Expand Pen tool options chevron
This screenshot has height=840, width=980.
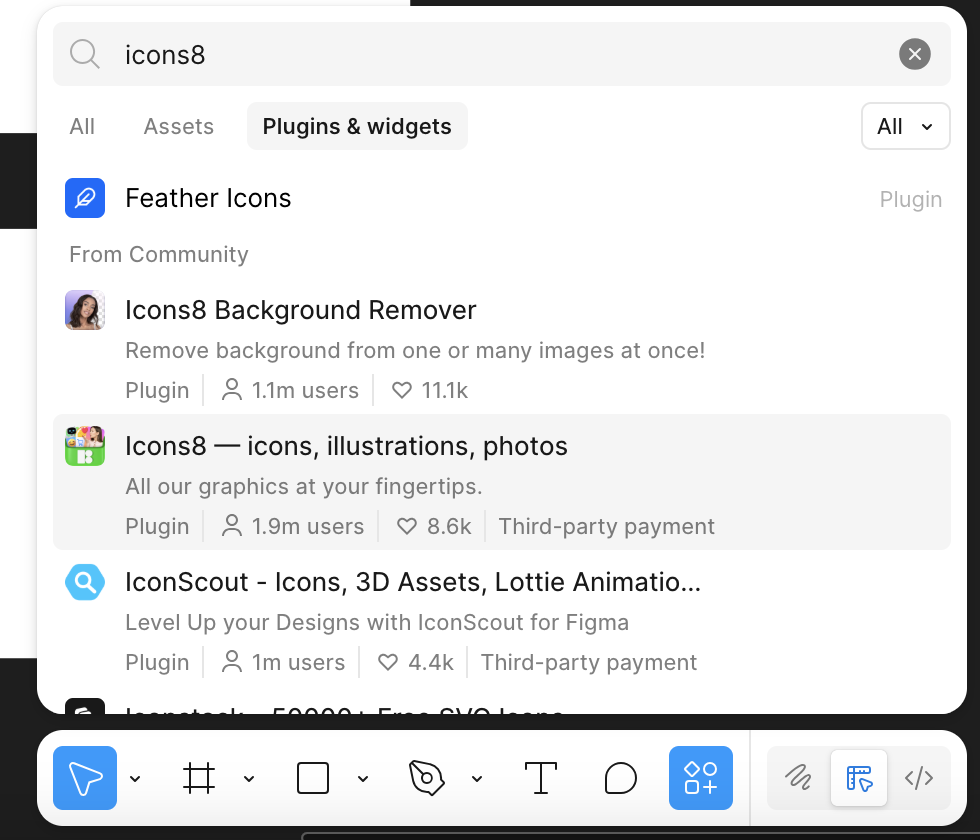click(477, 779)
